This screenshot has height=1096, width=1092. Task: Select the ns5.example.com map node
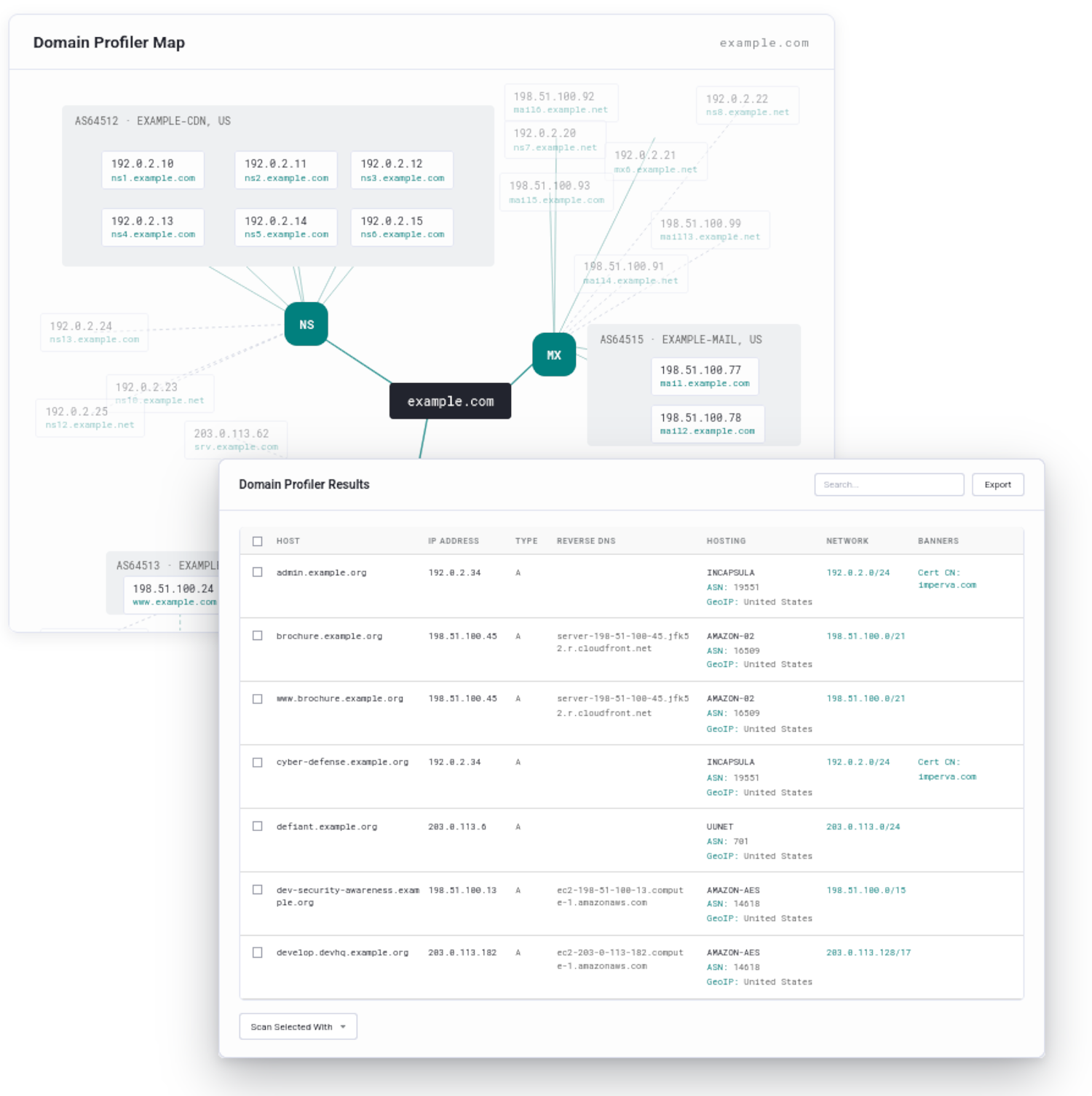[286, 227]
